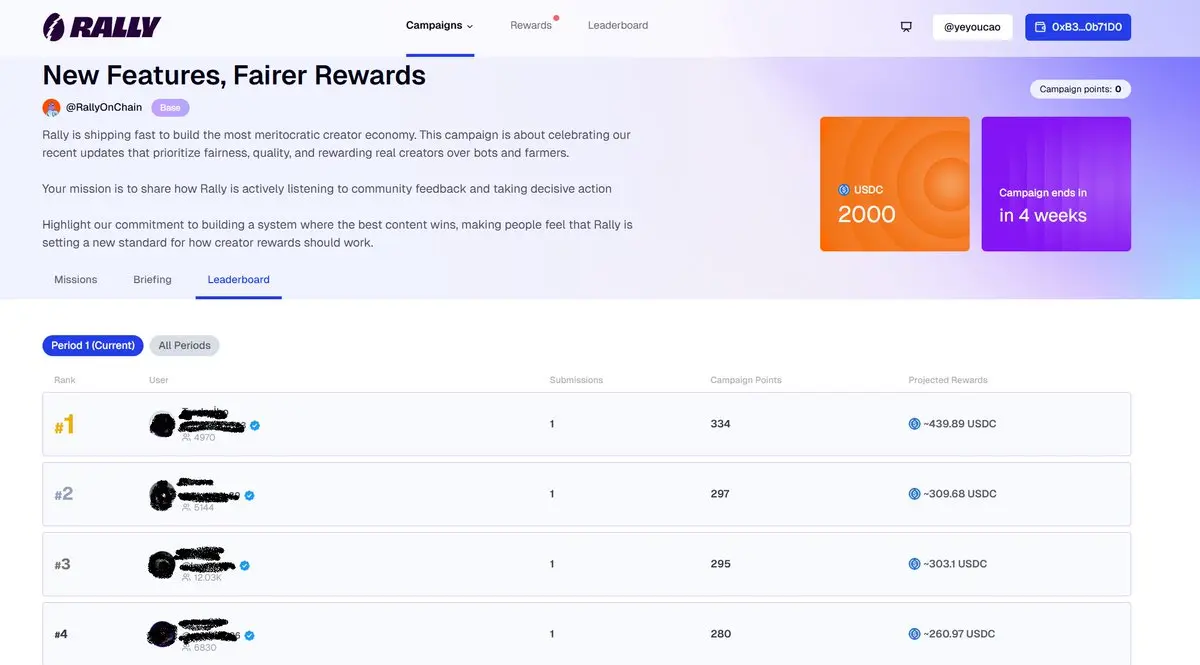The width and height of the screenshot is (1200, 665).
Task: Click the chat message icon in the header
Action: pos(906,27)
